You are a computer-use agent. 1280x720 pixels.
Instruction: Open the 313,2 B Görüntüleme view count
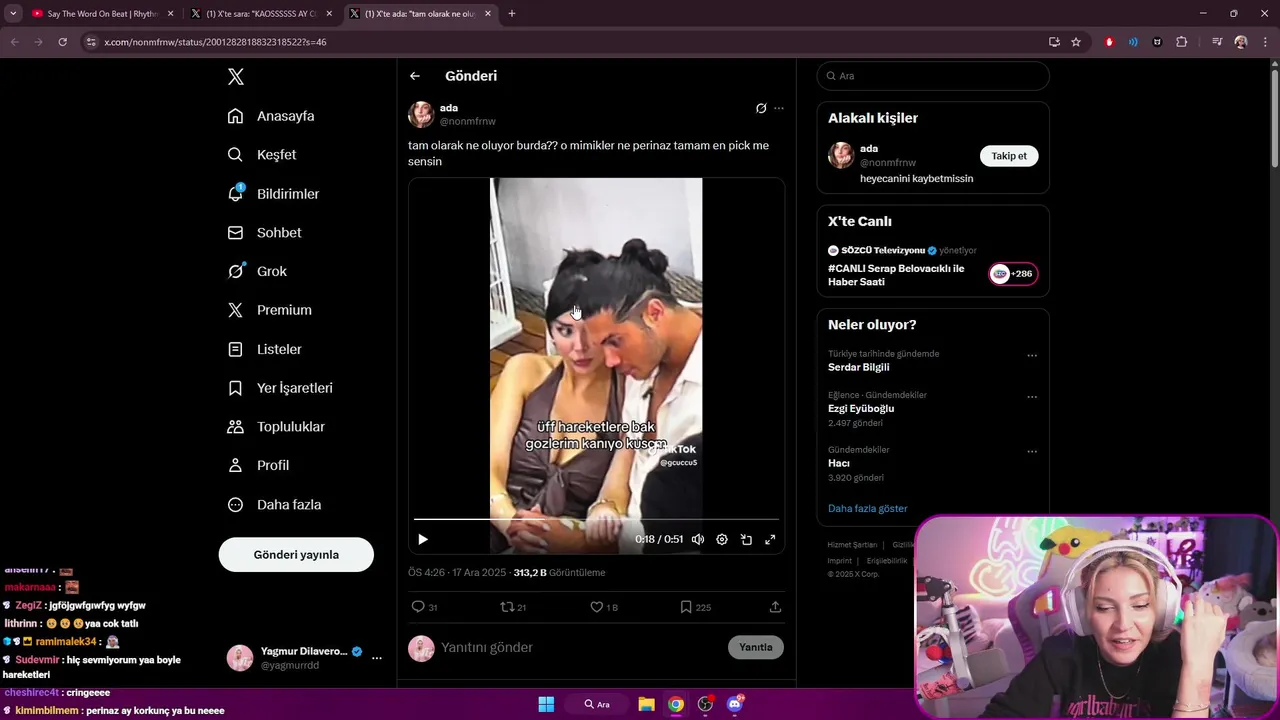(559, 573)
